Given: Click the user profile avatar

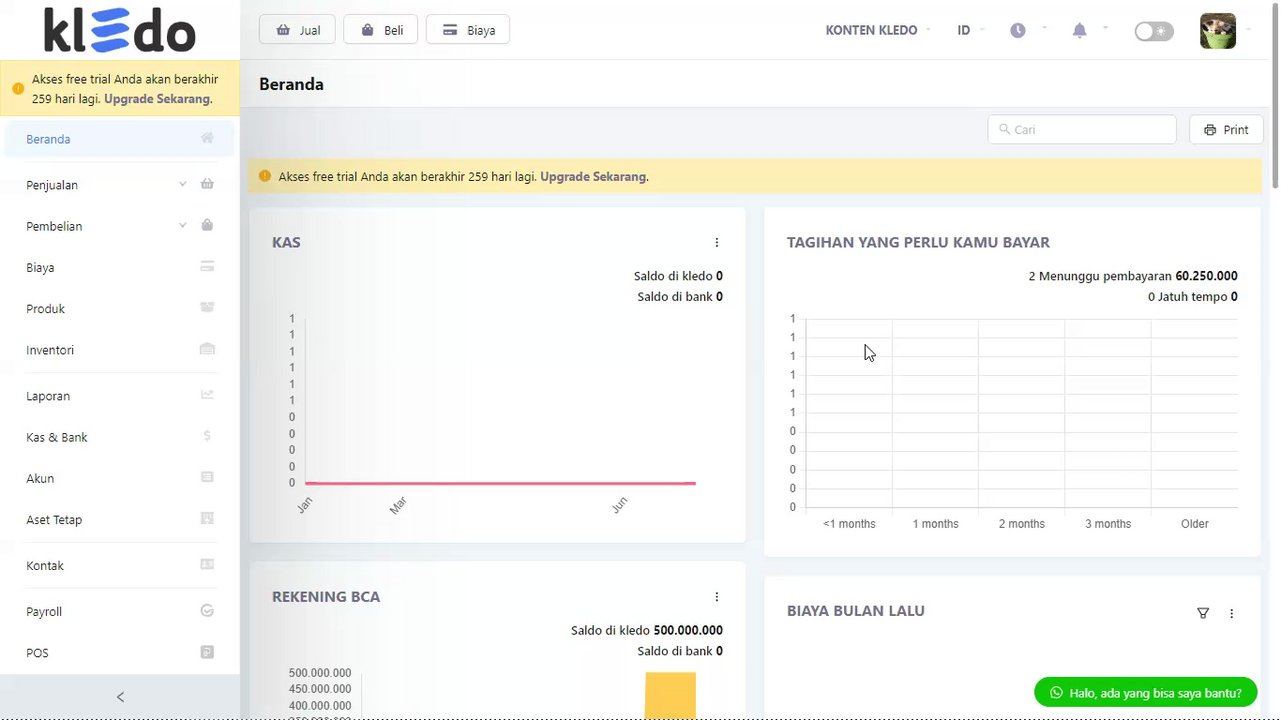Looking at the screenshot, I should coord(1217,31).
